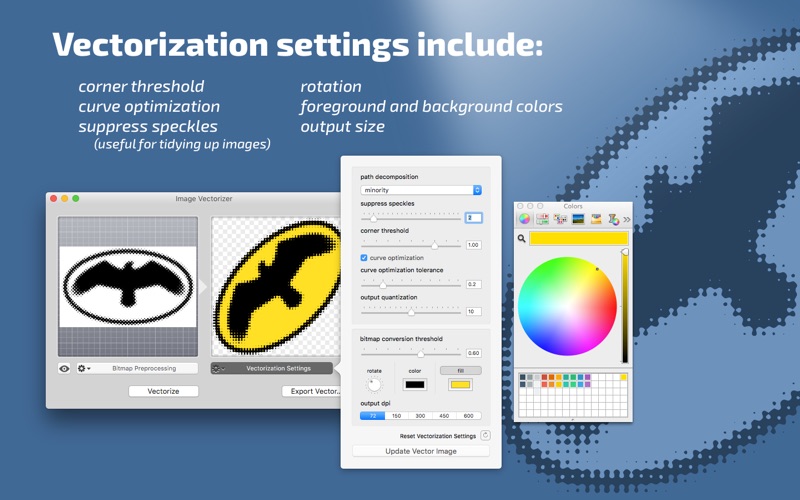Click the magnifier color picker icon

(x=521, y=238)
